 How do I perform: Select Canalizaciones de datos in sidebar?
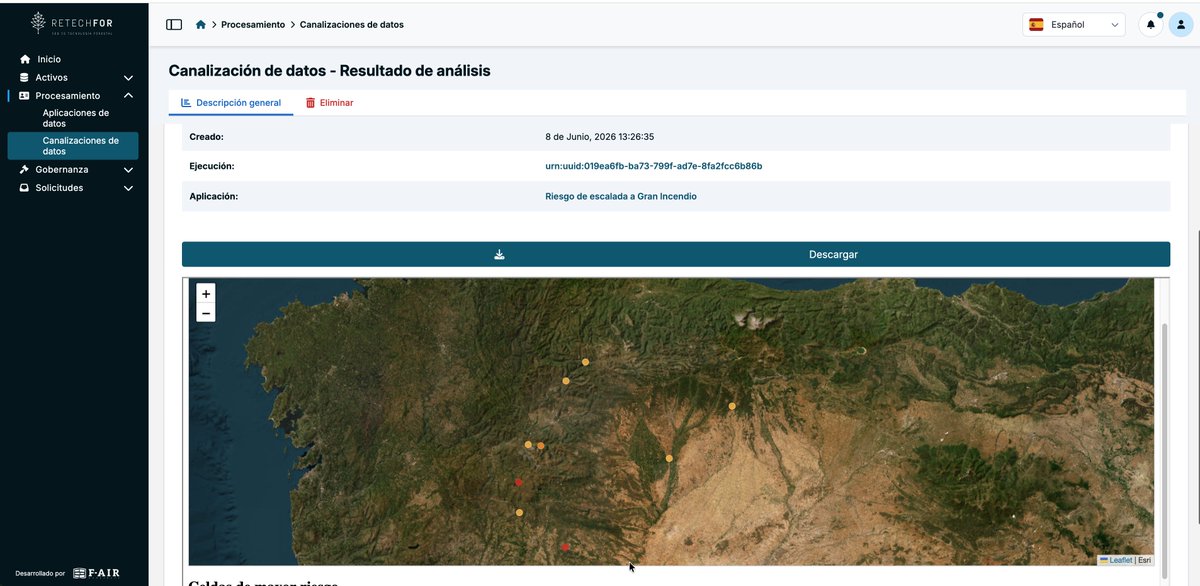click(73, 146)
